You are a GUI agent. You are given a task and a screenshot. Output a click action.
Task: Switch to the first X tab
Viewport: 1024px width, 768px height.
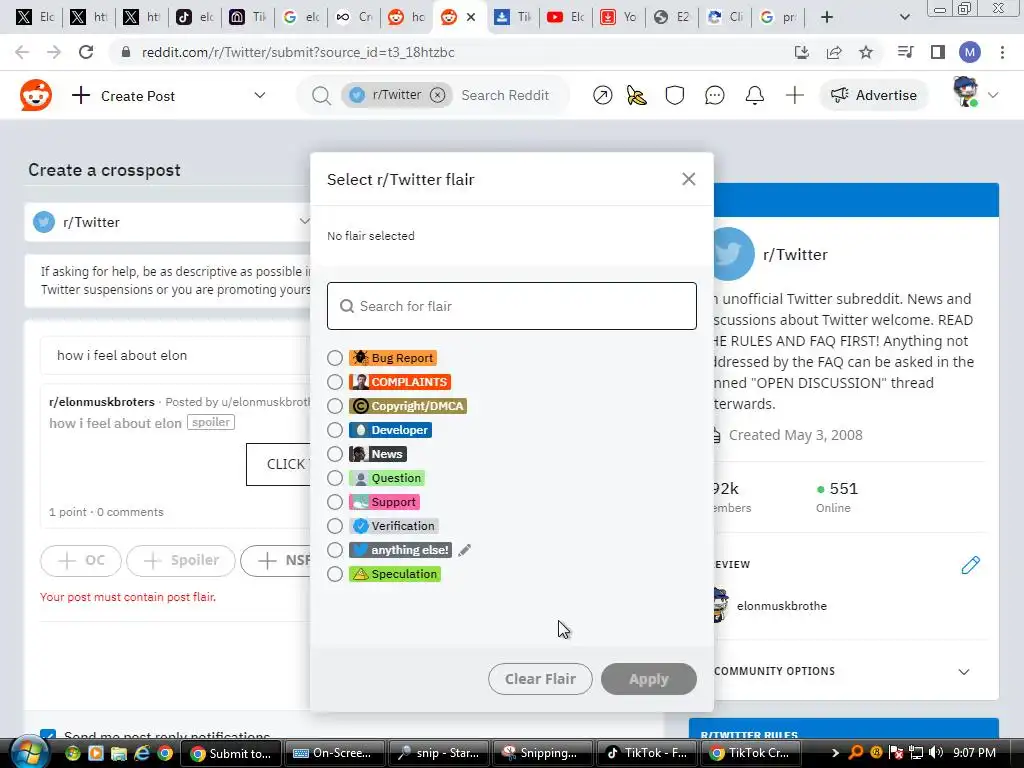pos(35,17)
